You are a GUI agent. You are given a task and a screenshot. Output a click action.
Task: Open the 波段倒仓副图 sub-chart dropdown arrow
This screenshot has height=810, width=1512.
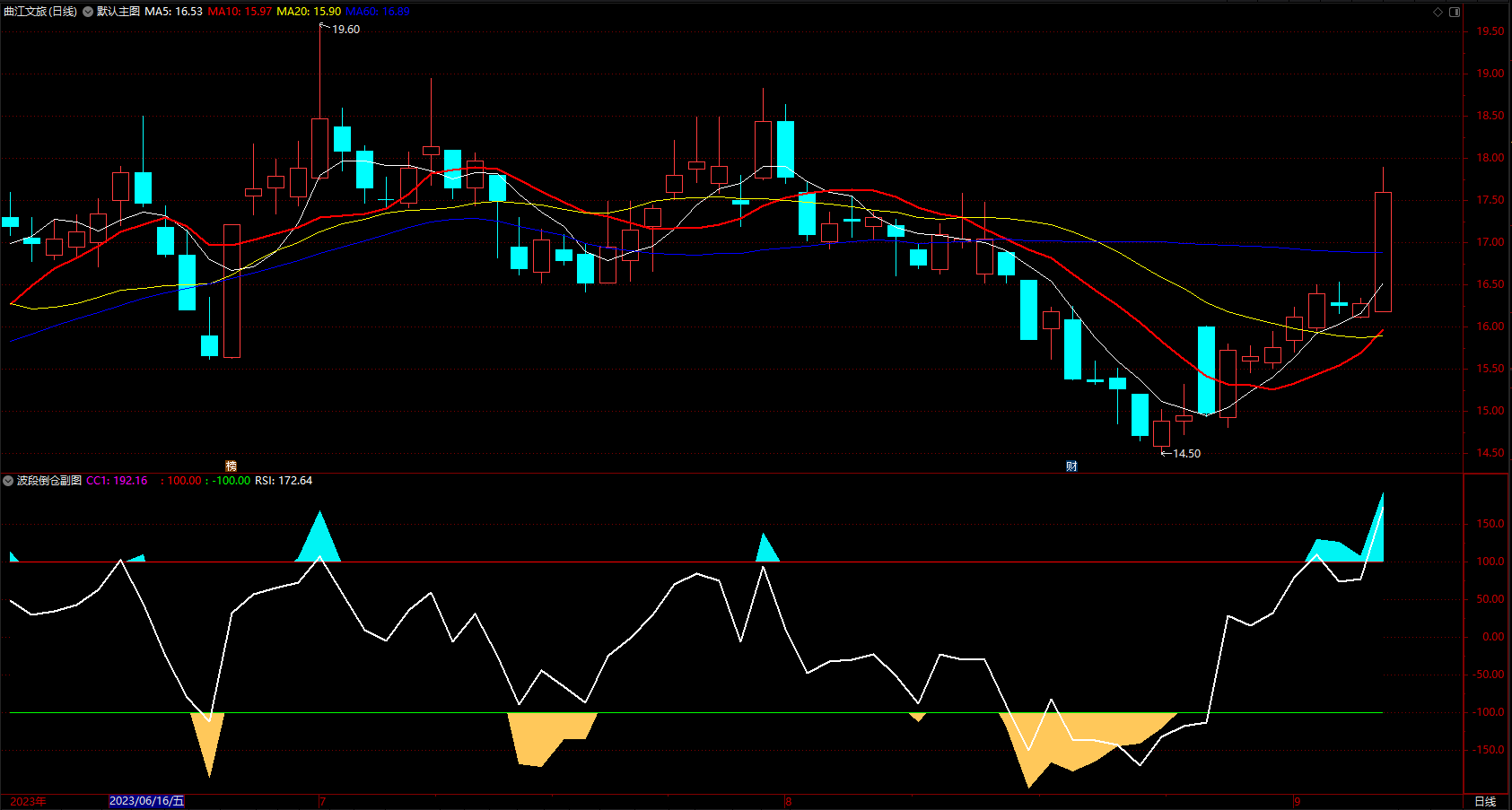(x=8, y=481)
